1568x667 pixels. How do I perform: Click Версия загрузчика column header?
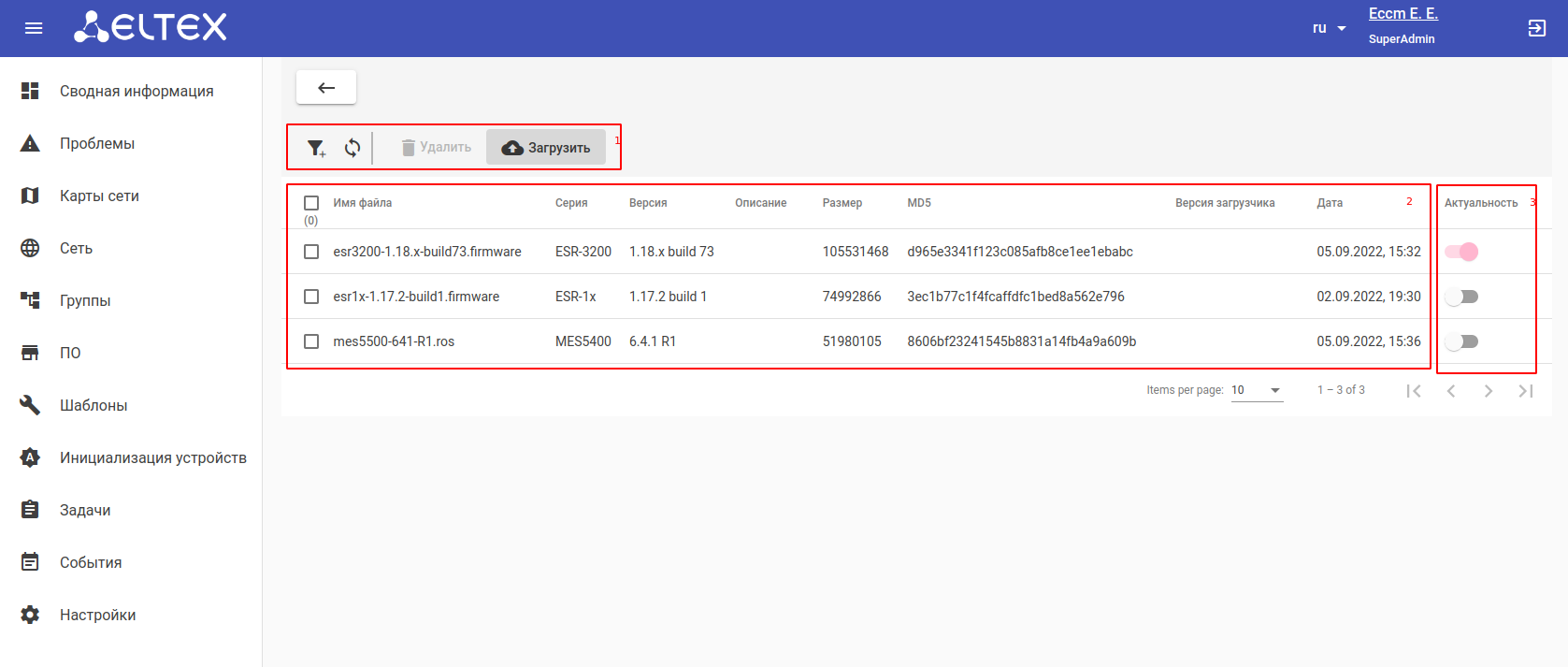click(1225, 203)
